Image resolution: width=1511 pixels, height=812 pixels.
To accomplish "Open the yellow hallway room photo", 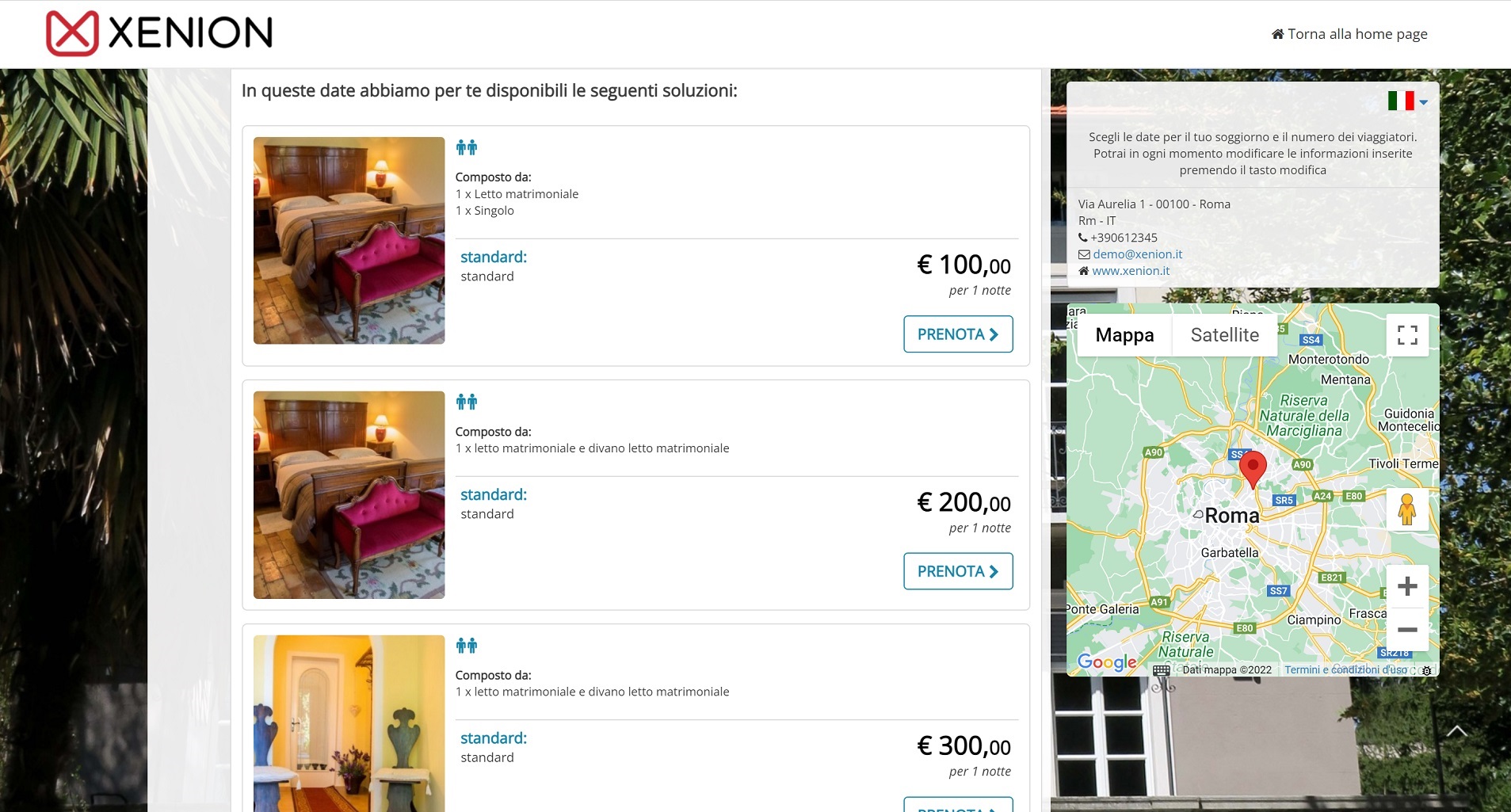I will (349, 722).
